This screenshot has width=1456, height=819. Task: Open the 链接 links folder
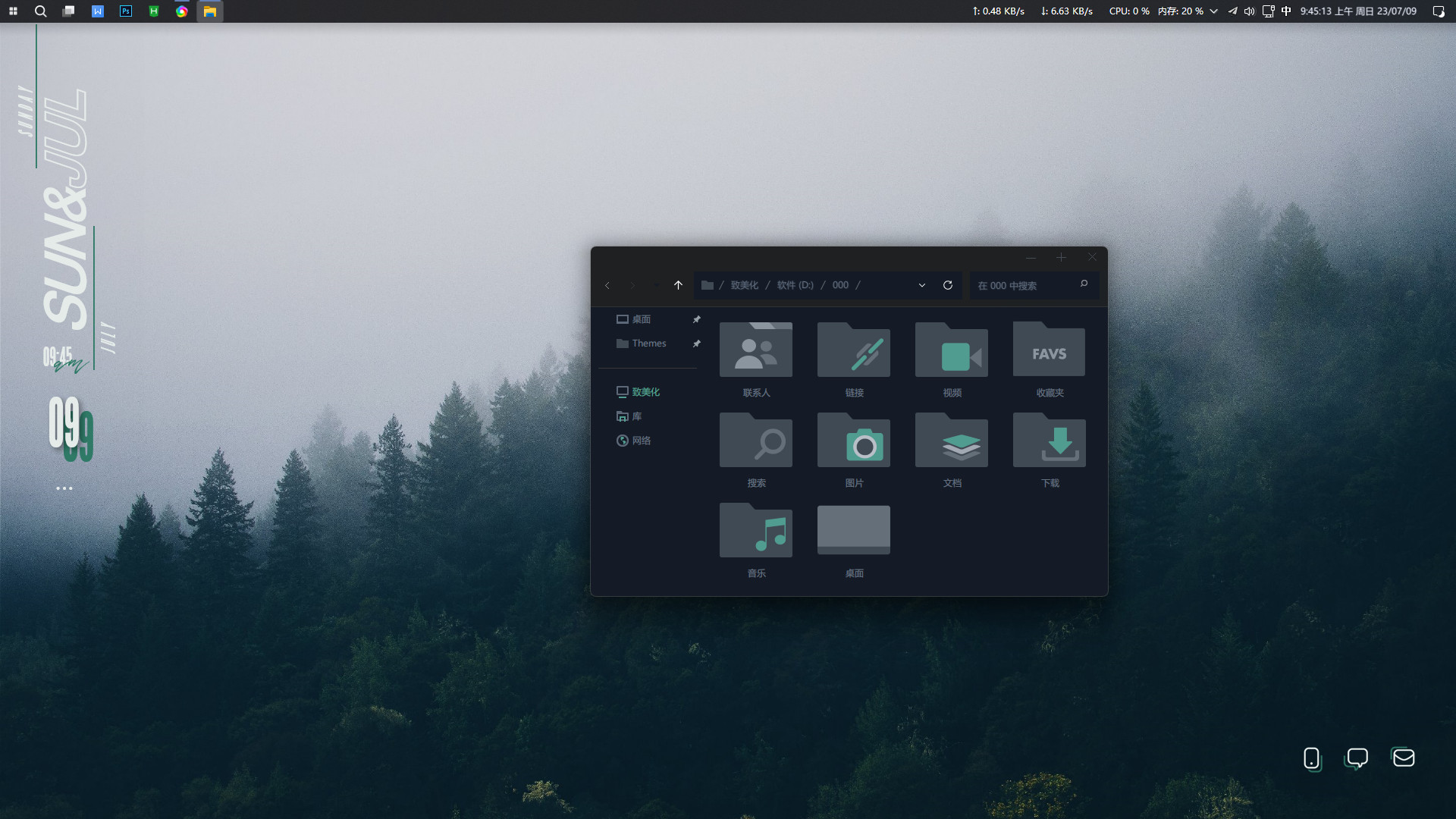coord(853,350)
